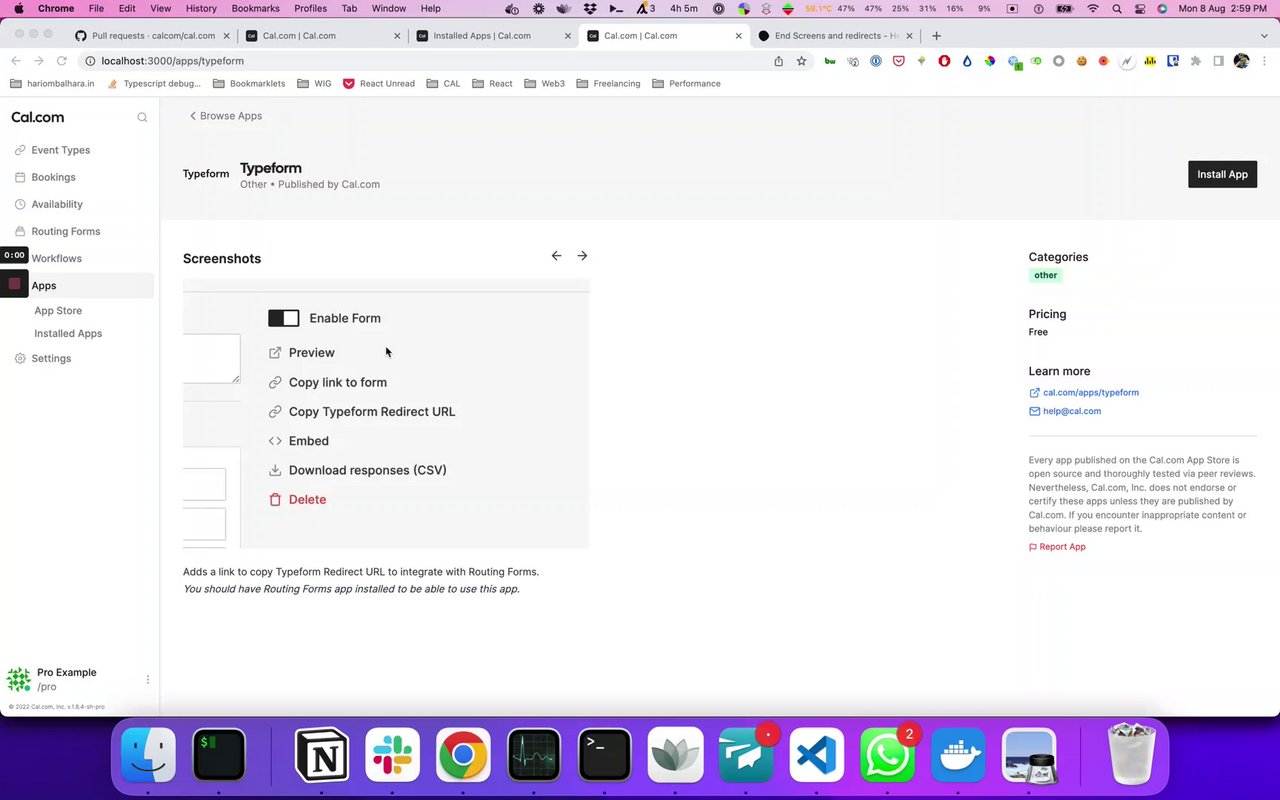Click the Pro Example profile avatar
The image size is (1280, 800).
coord(19,680)
